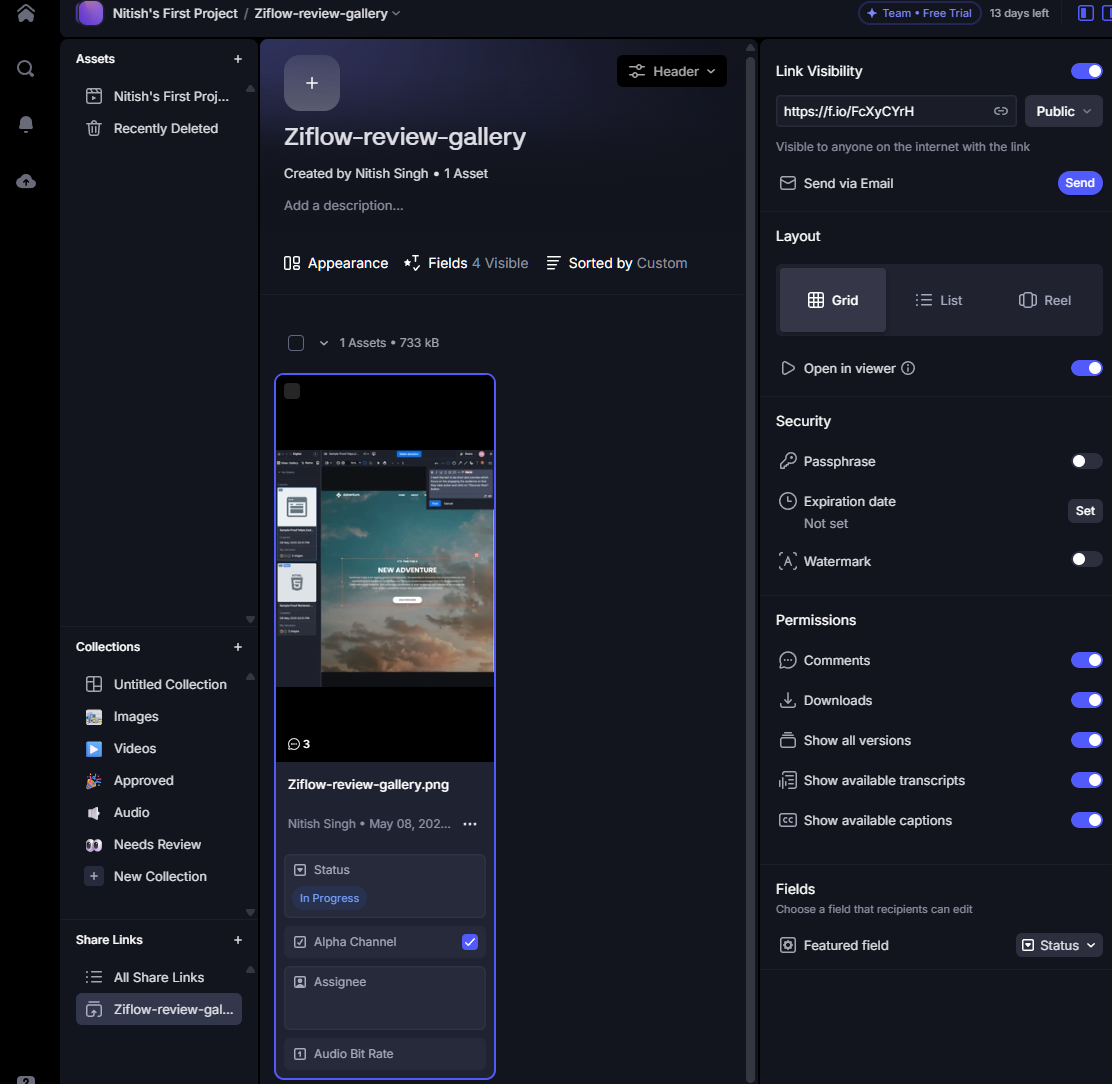Viewport: 1112px width, 1084px height.
Task: Click Team Free Trial badge
Action: pos(919,13)
